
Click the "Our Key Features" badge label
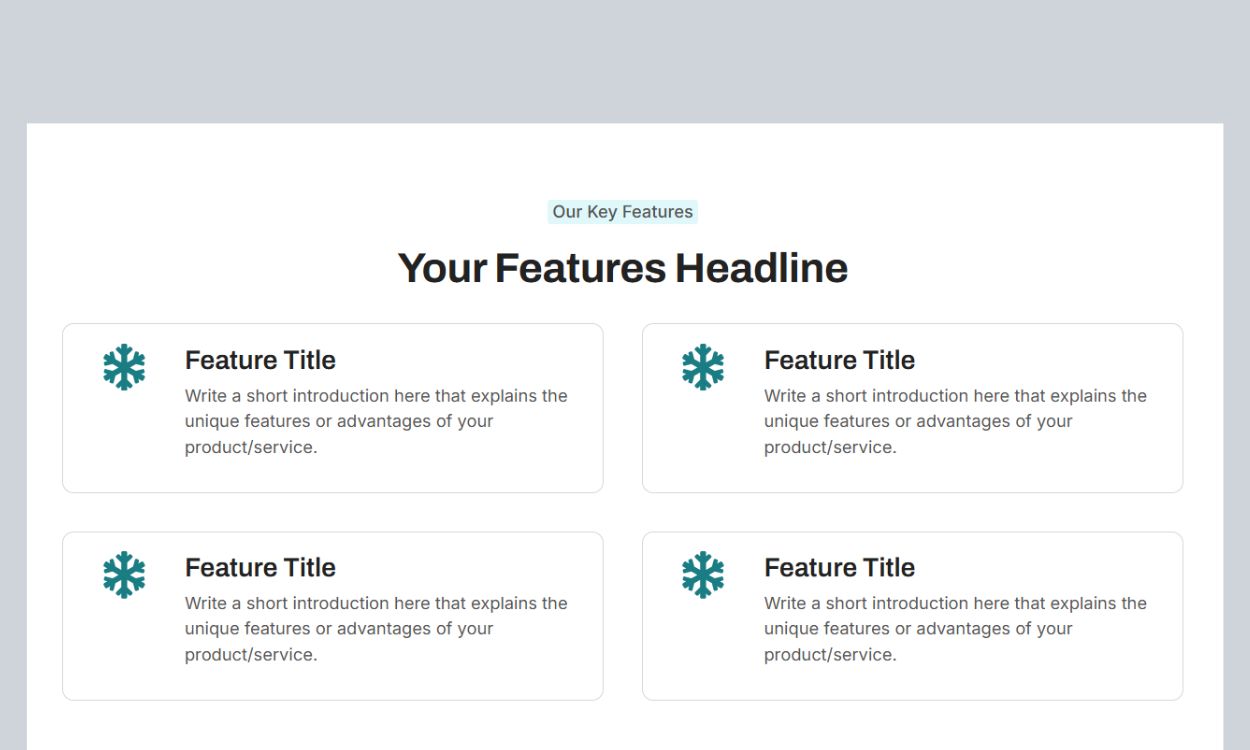pos(622,212)
